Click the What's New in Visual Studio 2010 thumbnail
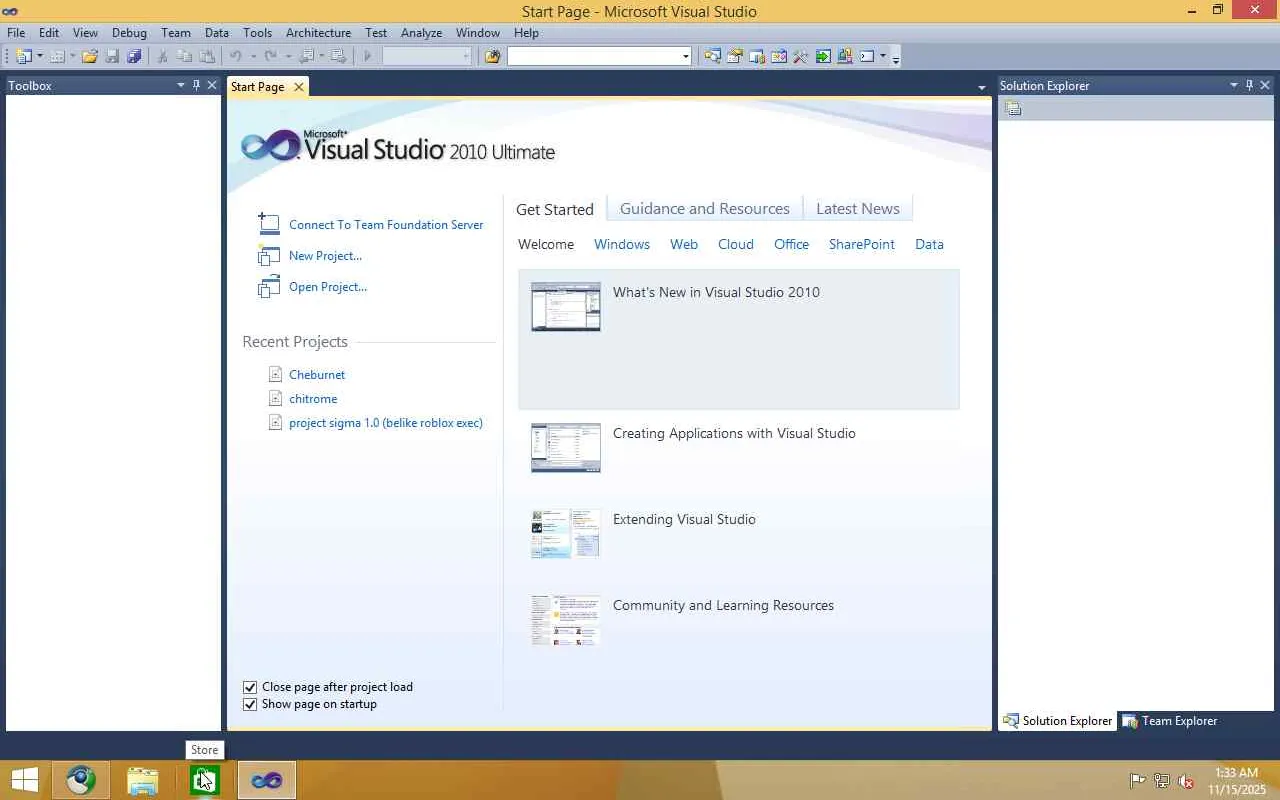The height and width of the screenshot is (800, 1280). (566, 306)
